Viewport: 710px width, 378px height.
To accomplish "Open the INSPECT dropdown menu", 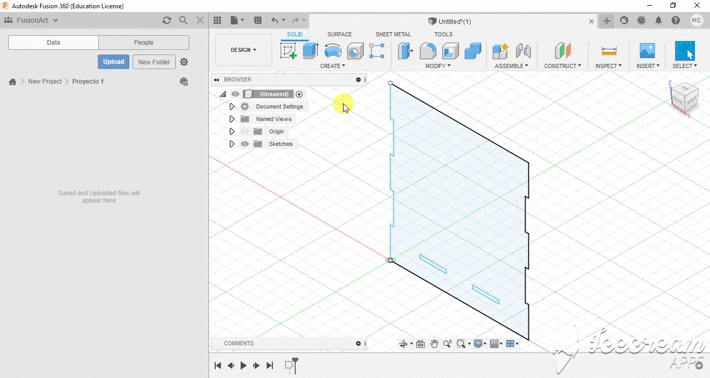I will point(609,66).
